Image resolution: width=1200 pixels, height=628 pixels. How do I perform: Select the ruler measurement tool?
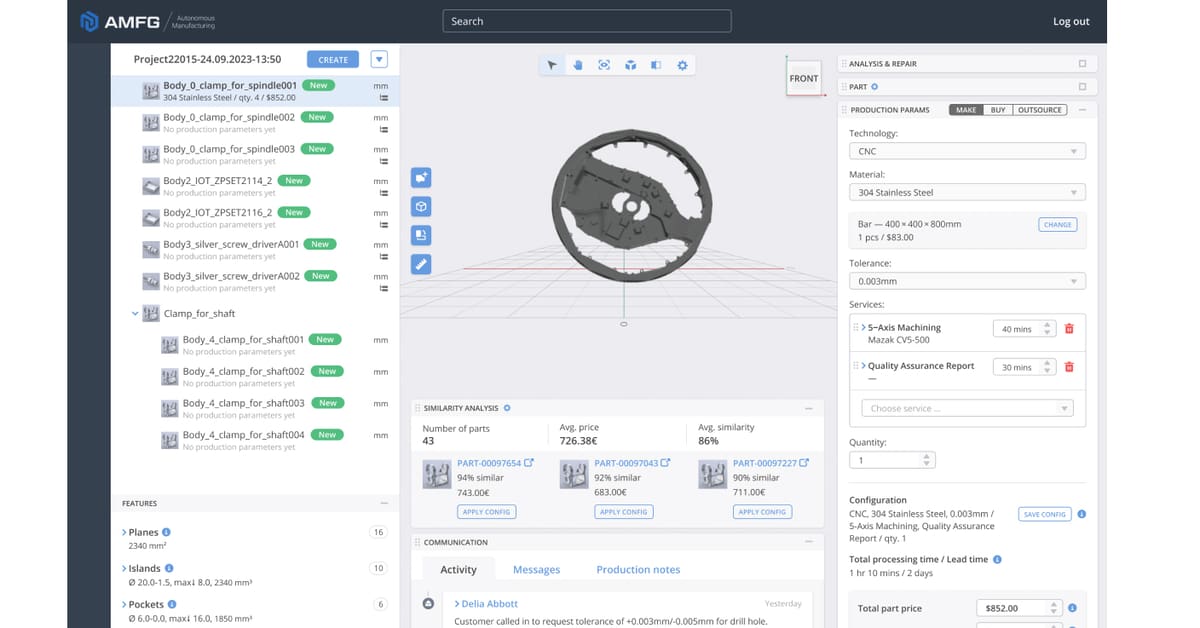coord(421,264)
